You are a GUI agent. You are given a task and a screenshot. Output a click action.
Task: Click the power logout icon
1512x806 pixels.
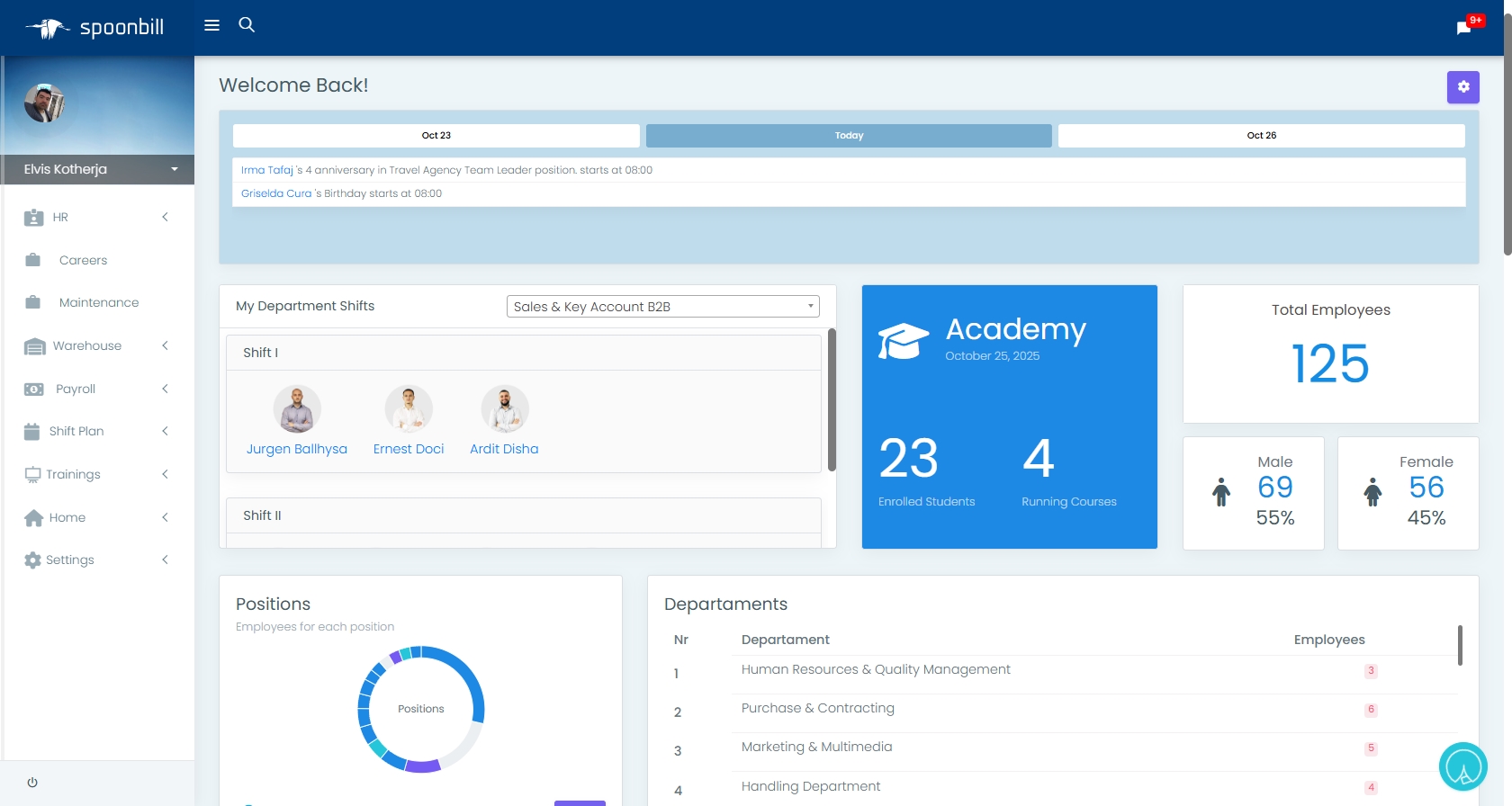(32, 783)
